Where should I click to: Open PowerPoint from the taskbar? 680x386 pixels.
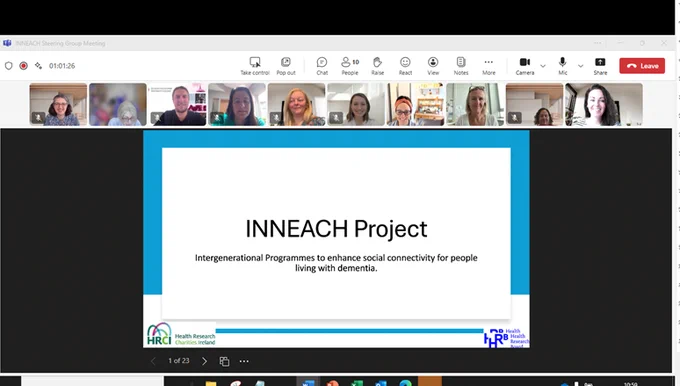point(332,383)
